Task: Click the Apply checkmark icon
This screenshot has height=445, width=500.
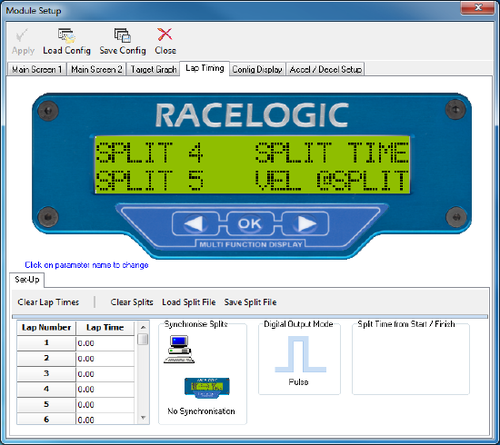Action: tap(22, 35)
